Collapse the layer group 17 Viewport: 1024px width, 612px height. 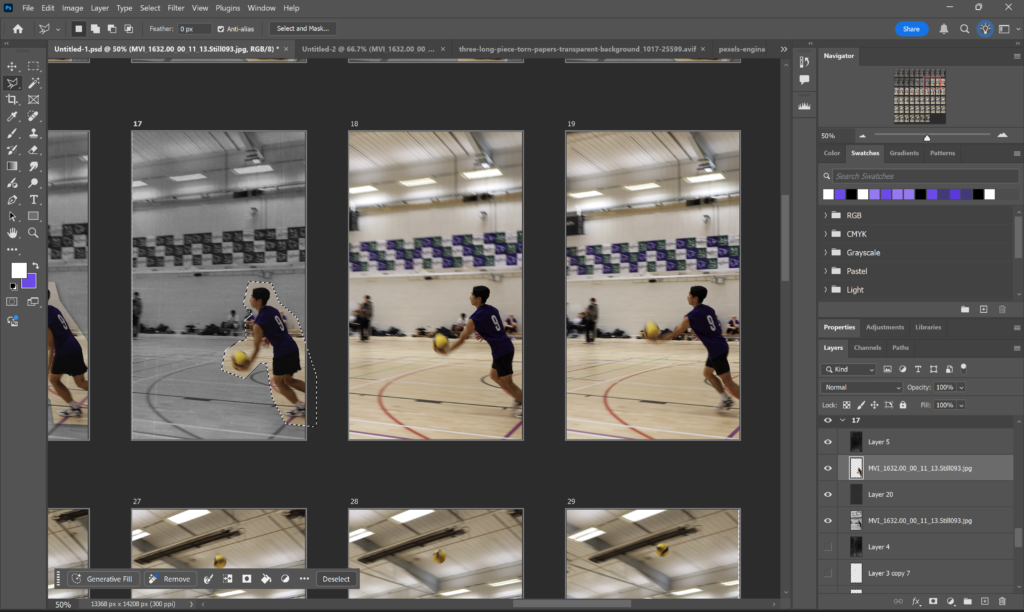843,421
